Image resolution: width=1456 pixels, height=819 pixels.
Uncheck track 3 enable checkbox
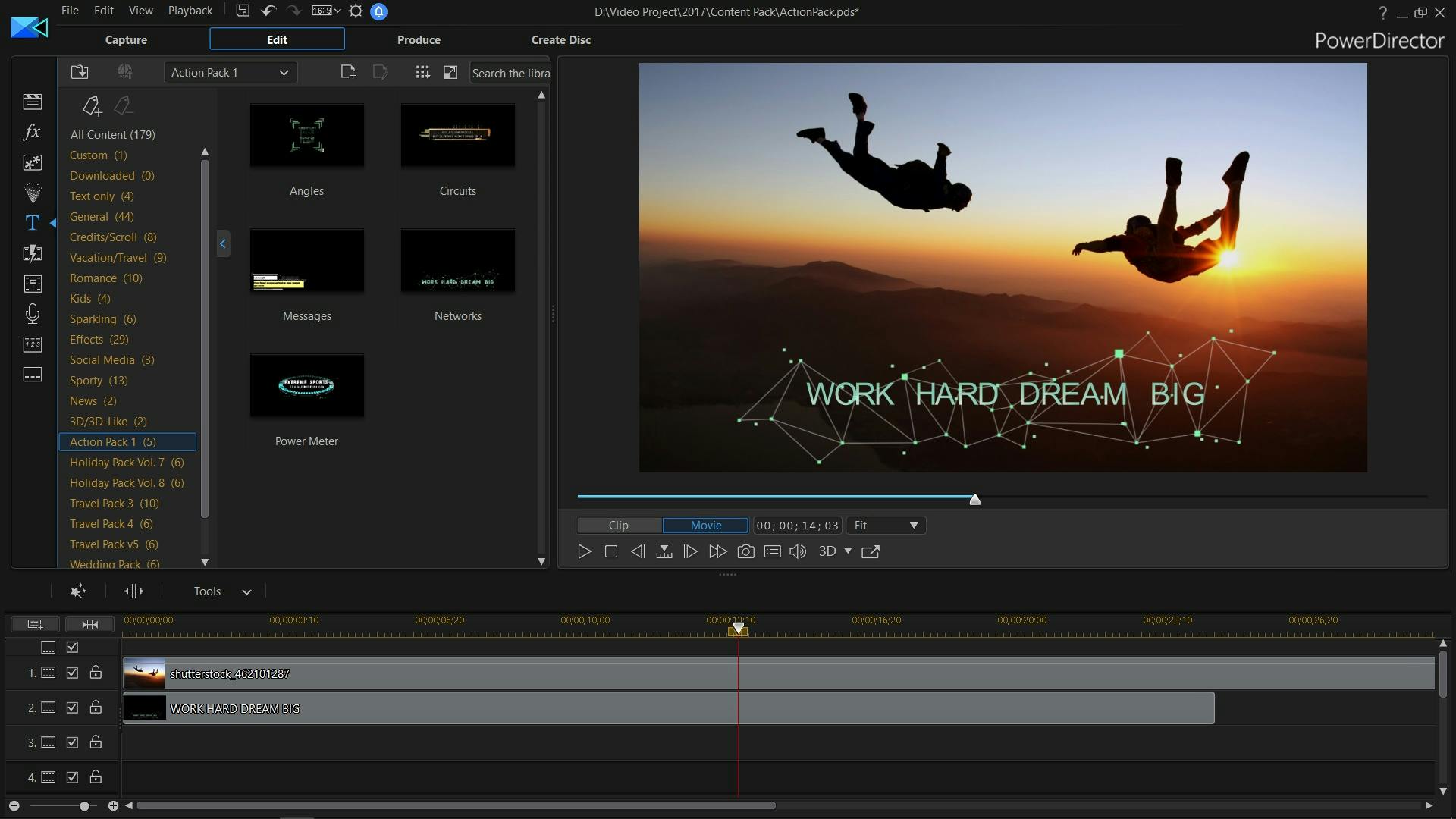pos(72,742)
